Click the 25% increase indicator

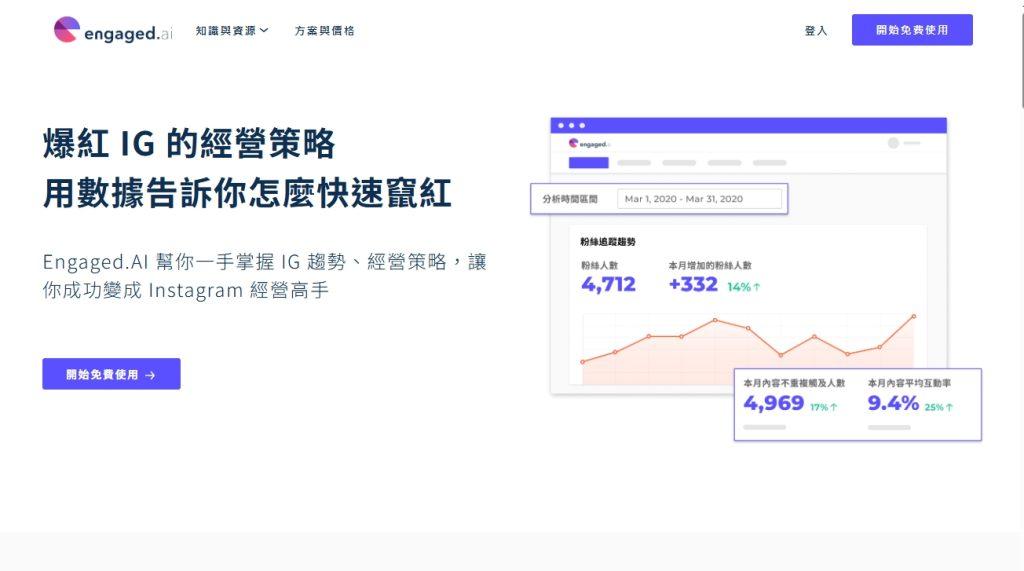click(x=938, y=407)
